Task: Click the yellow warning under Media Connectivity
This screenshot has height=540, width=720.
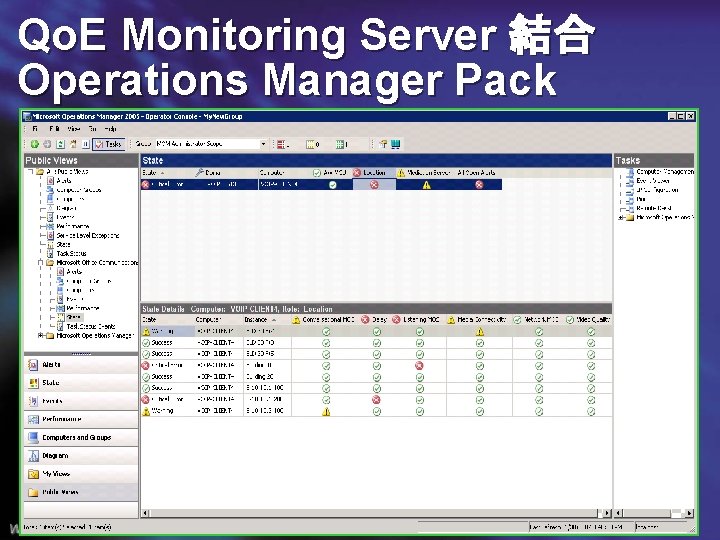Action: click(x=480, y=332)
